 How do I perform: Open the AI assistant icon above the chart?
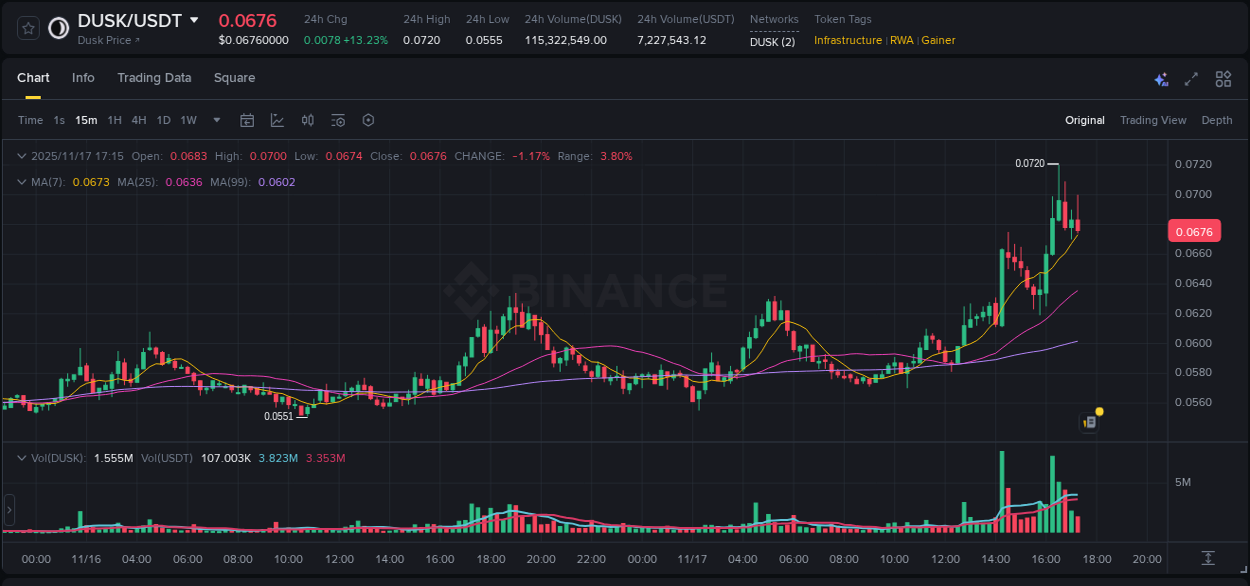pos(1160,79)
